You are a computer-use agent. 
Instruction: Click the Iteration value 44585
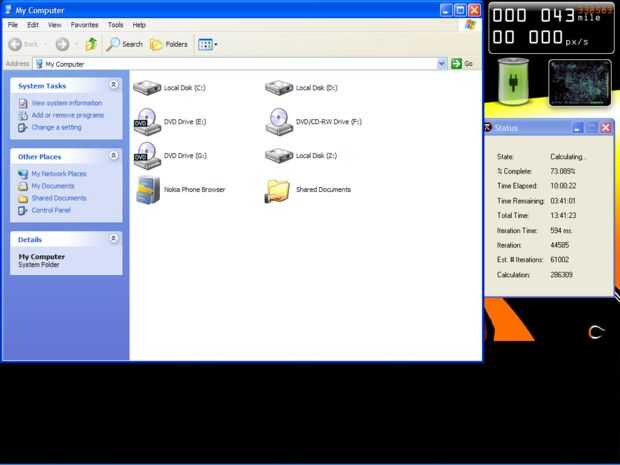(560, 245)
